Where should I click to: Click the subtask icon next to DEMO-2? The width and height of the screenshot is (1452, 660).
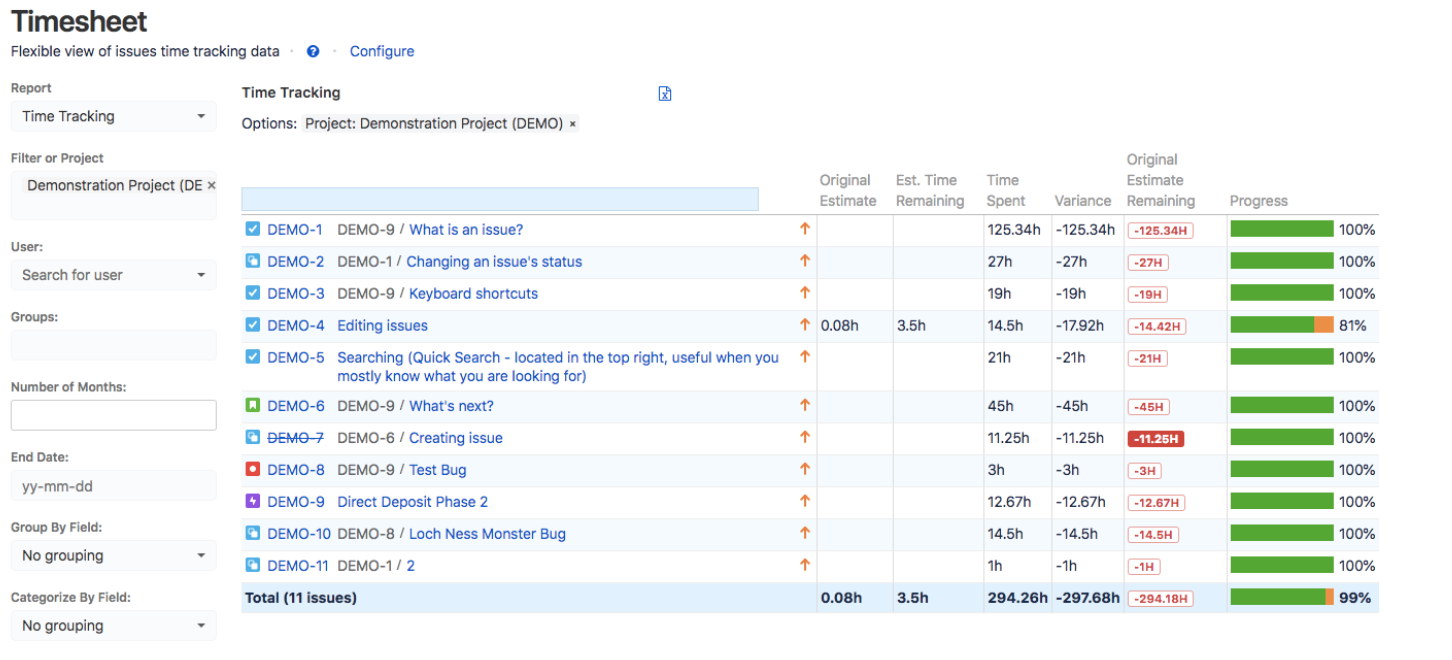pos(251,261)
